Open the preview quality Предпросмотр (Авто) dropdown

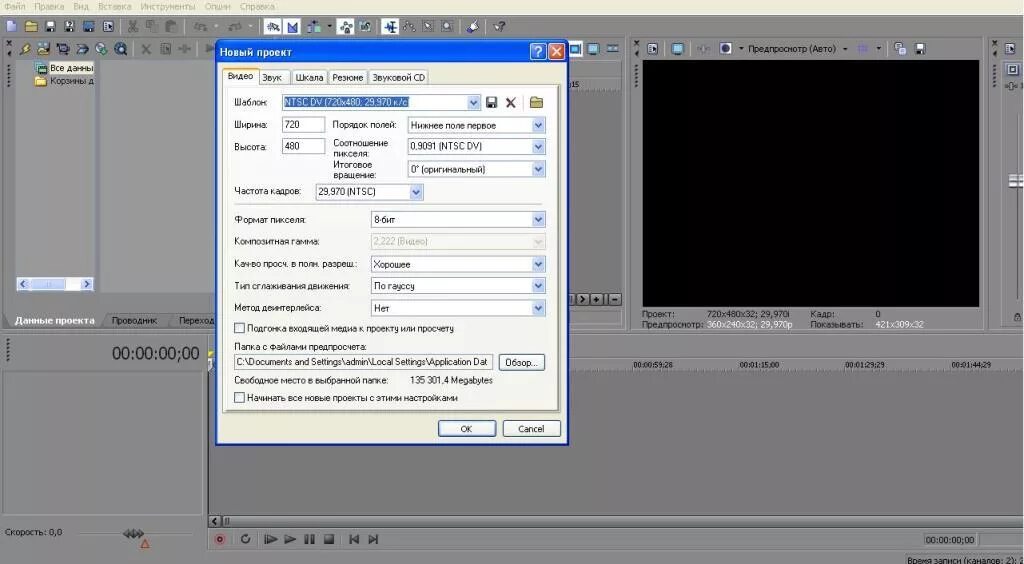(844, 49)
